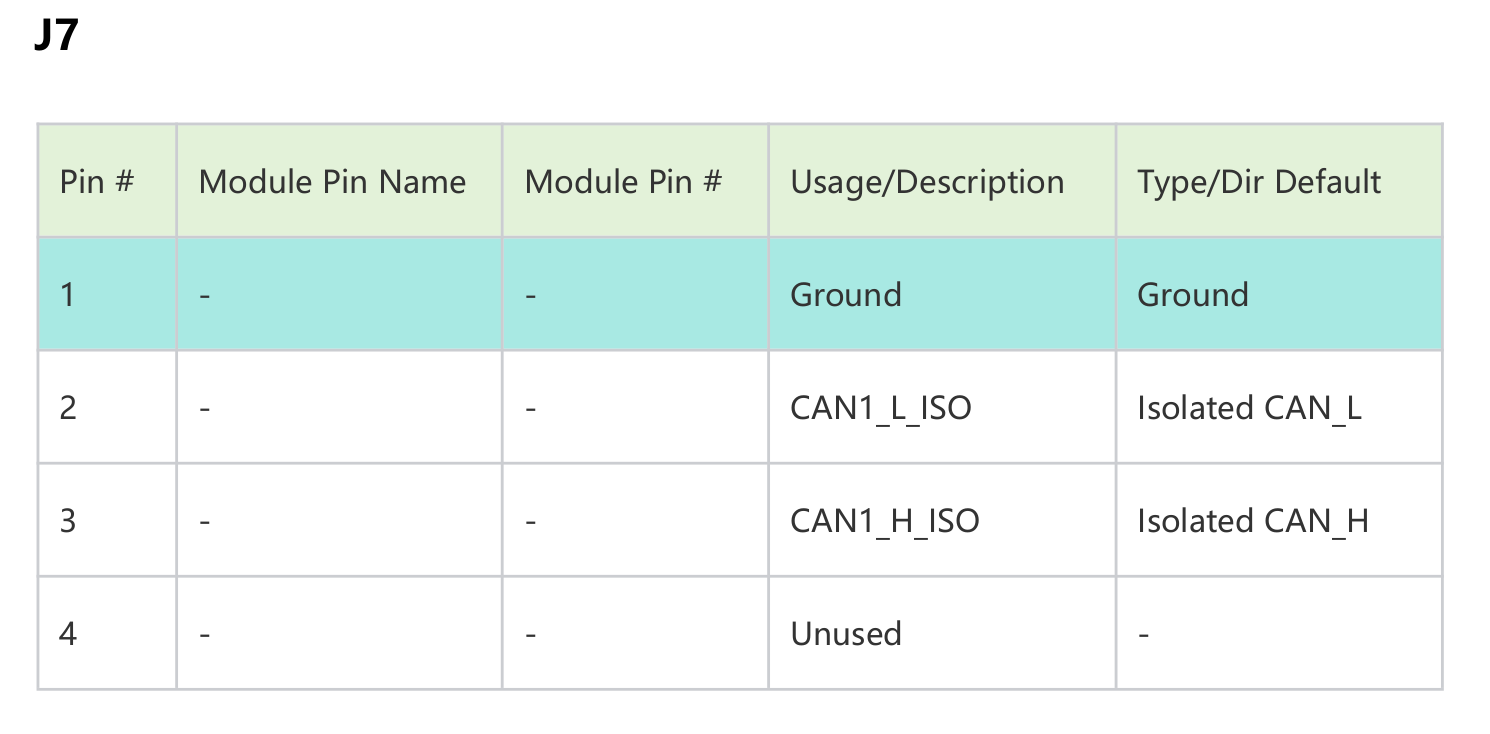Click the Isolated CAN_H cell
Screen dimensions: 1490x734
1253,521
